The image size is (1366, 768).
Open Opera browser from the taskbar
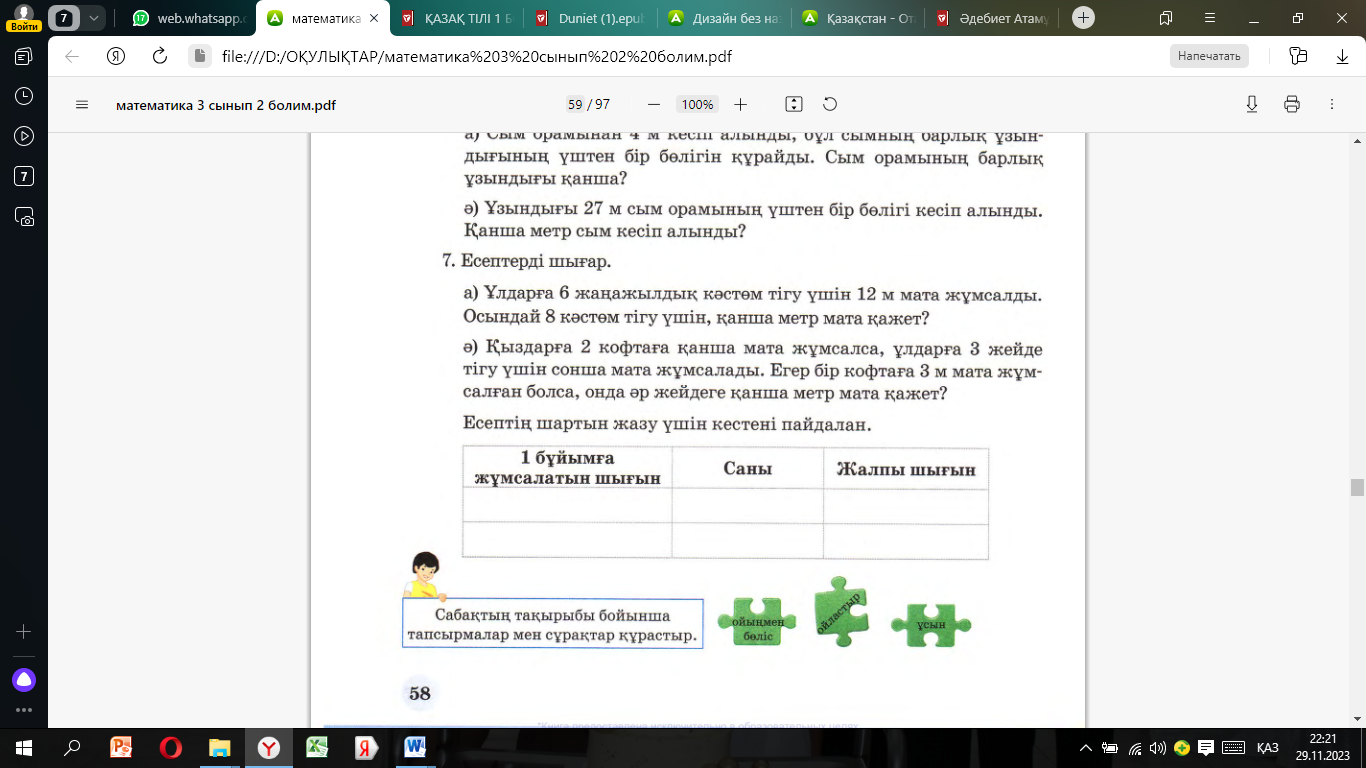click(x=171, y=747)
